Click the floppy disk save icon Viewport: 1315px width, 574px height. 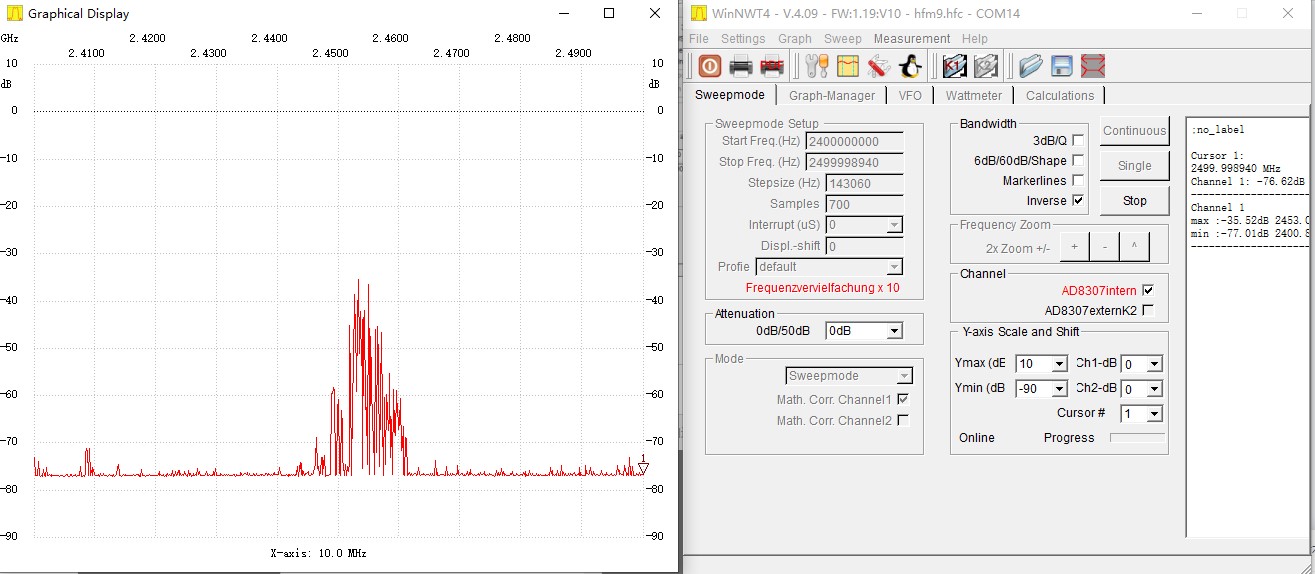point(1061,67)
